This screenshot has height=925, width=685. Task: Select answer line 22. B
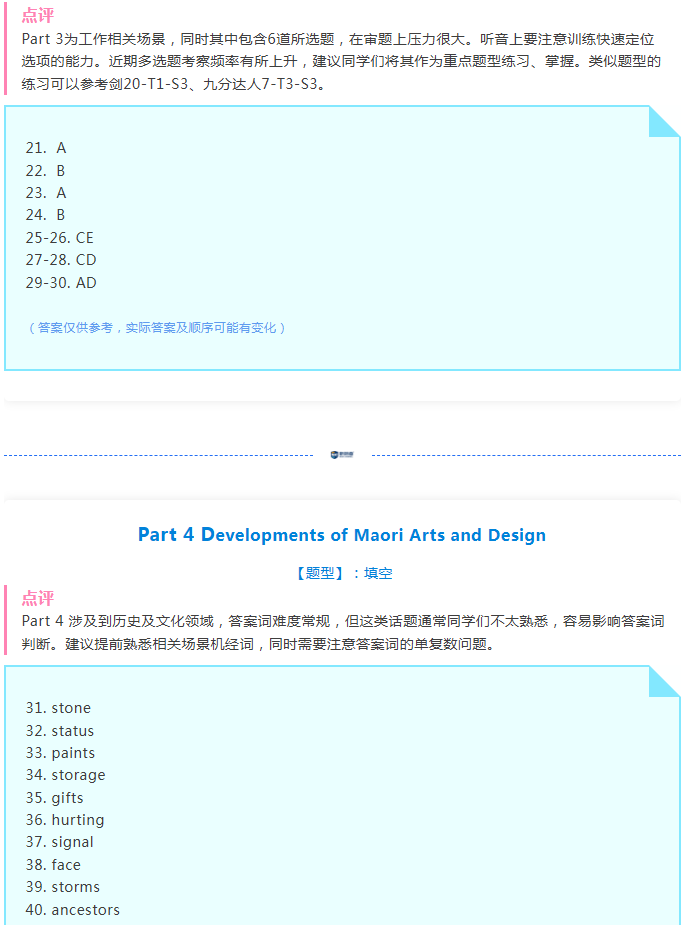(46, 171)
